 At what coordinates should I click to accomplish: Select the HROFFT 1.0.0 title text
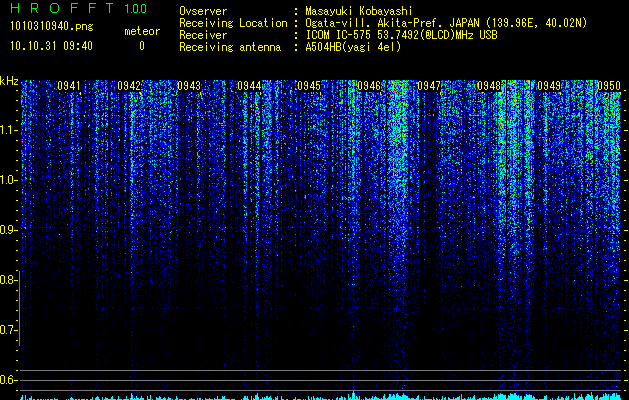pos(79,8)
